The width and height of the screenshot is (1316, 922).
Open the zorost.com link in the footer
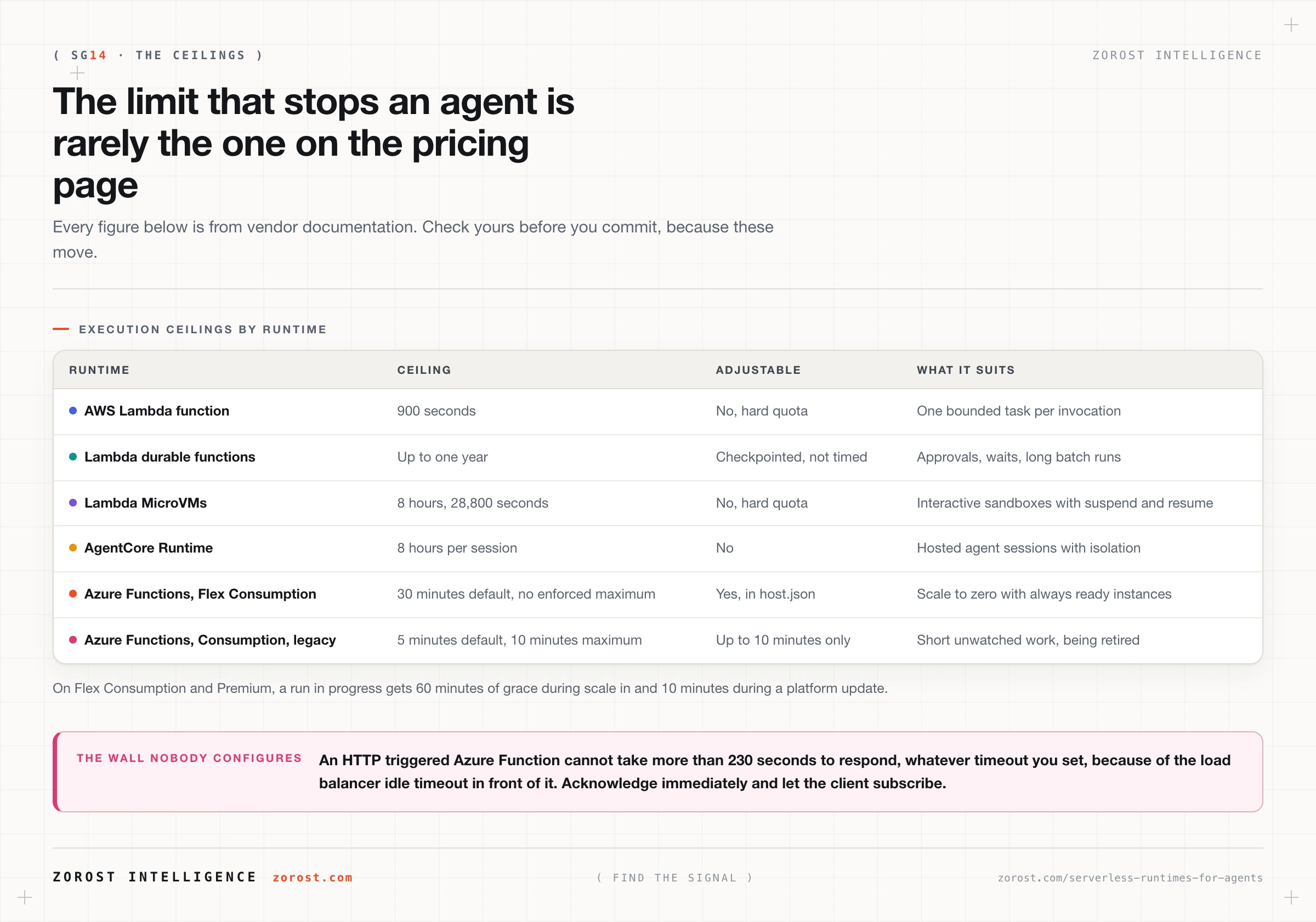point(313,877)
